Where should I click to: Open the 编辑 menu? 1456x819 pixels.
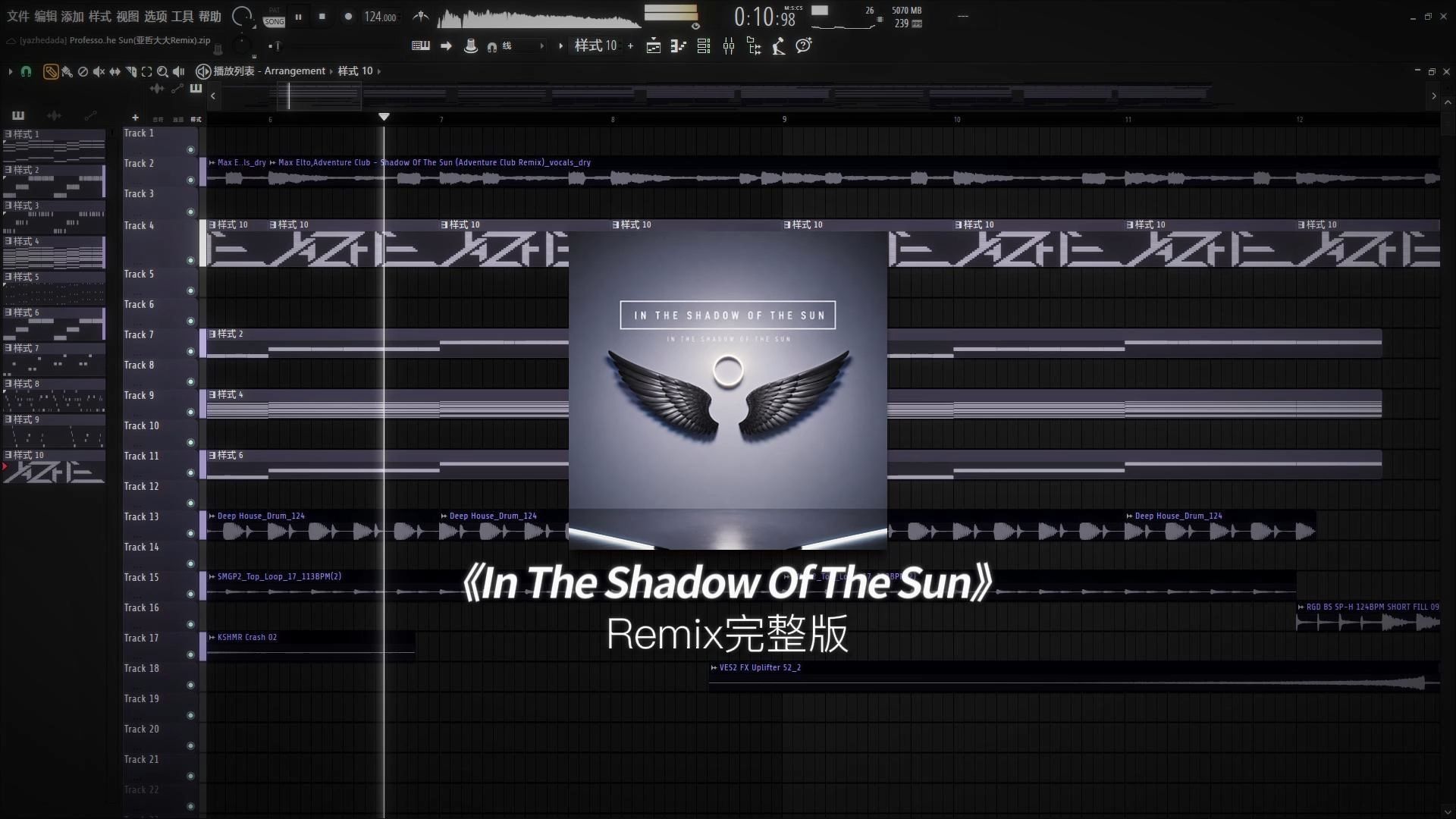(45, 17)
